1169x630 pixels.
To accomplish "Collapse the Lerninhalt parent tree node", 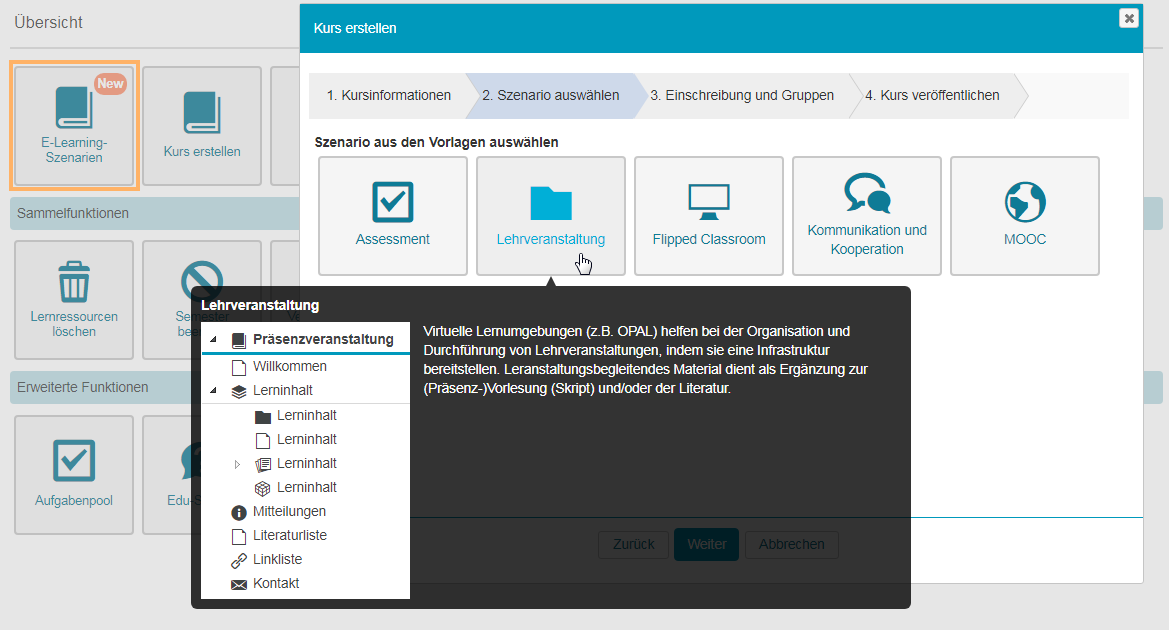I will [x=213, y=391].
